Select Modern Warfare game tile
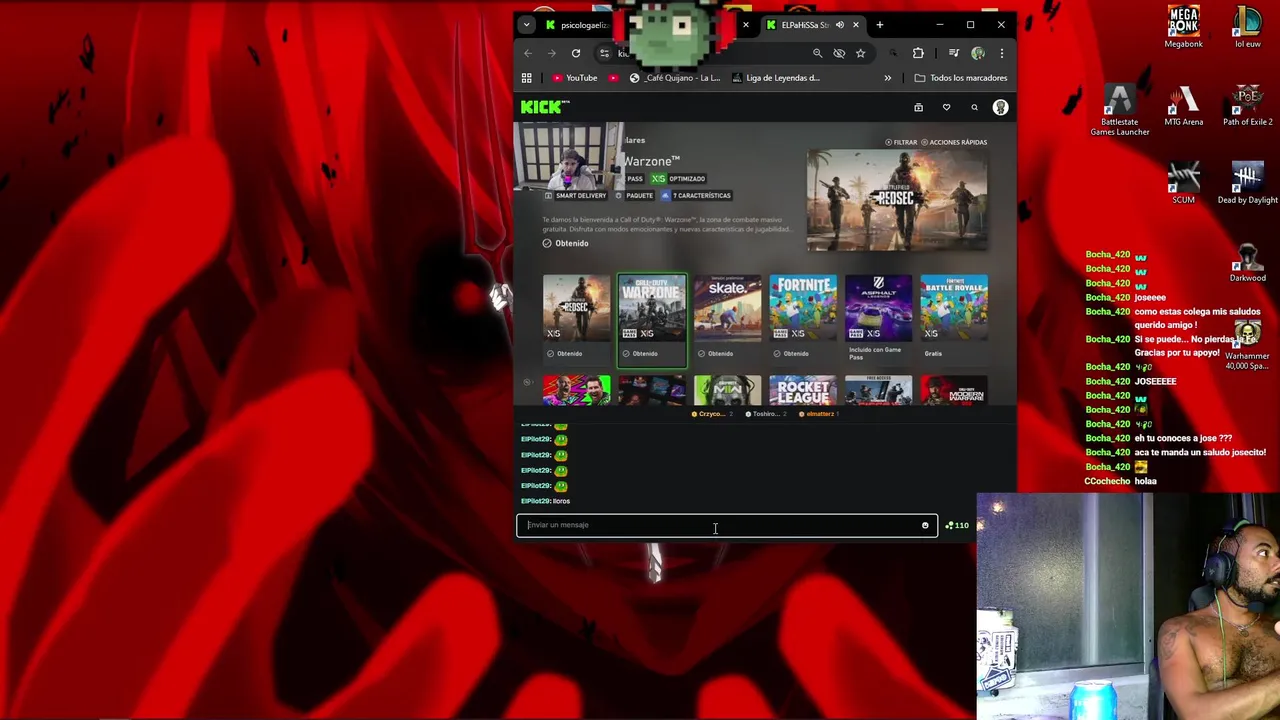This screenshot has width=1280, height=720. [954, 390]
